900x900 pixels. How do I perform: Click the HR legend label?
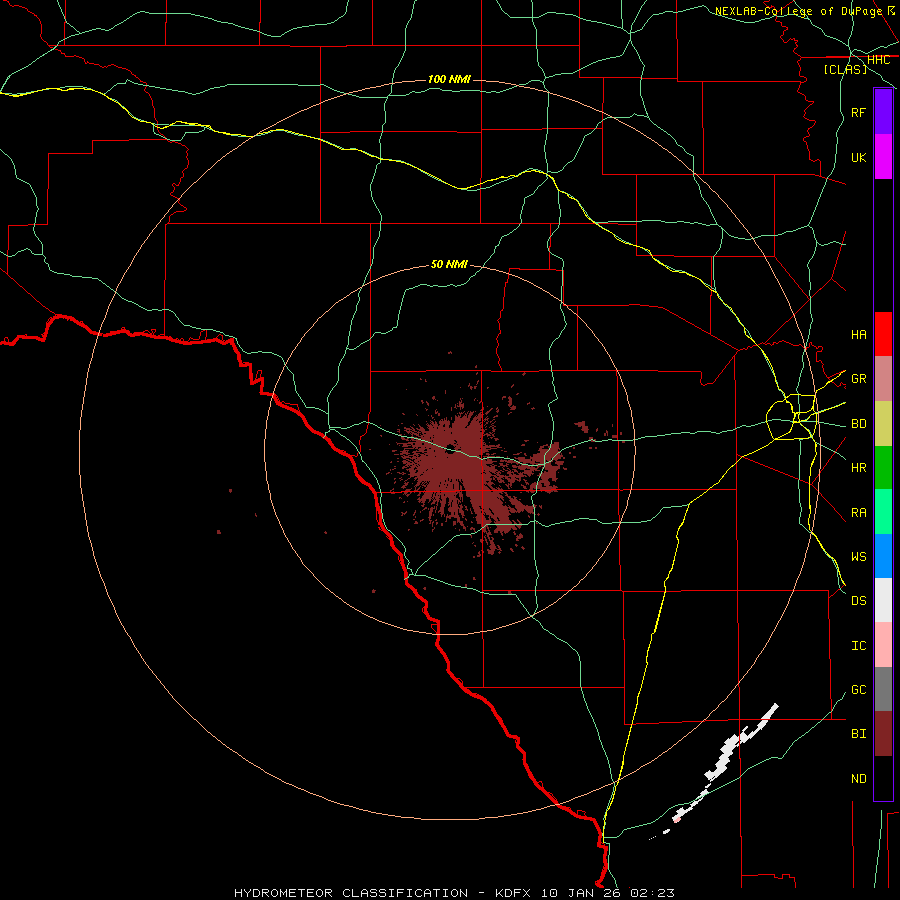858,467
